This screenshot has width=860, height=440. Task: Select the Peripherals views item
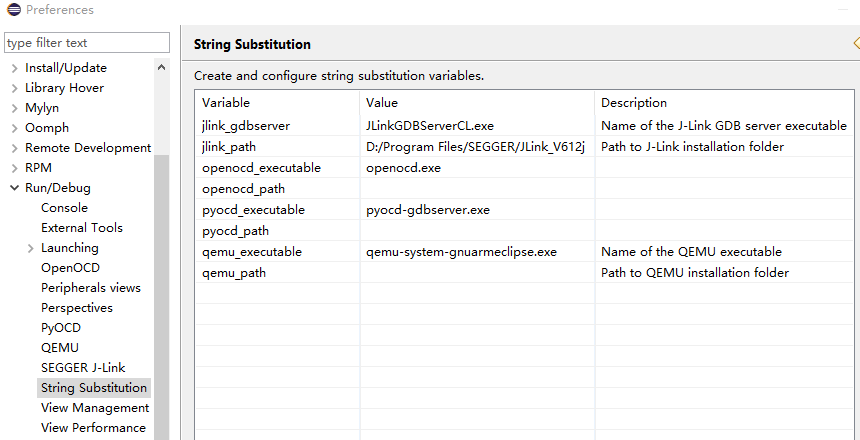tap(90, 287)
